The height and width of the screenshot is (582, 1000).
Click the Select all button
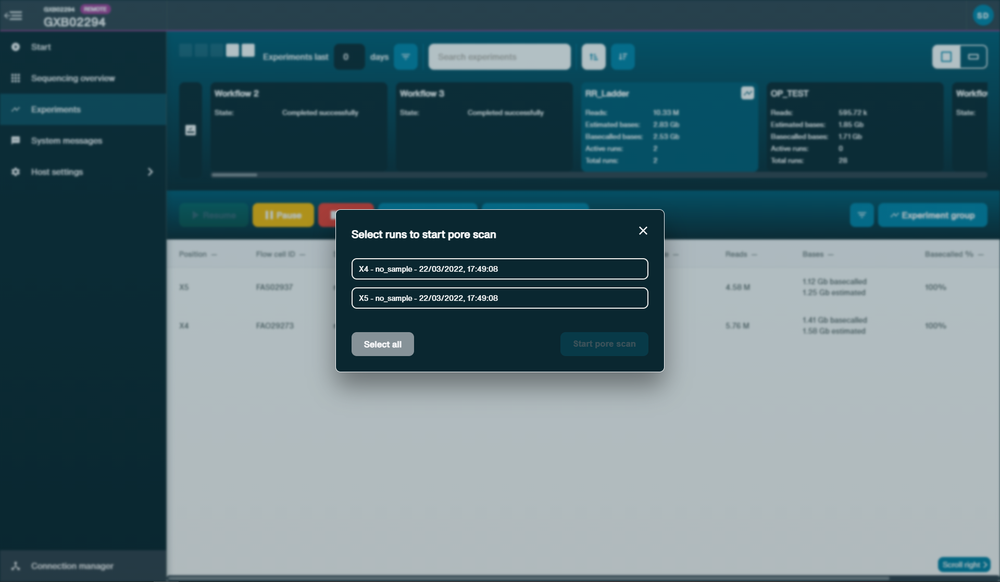(x=383, y=344)
